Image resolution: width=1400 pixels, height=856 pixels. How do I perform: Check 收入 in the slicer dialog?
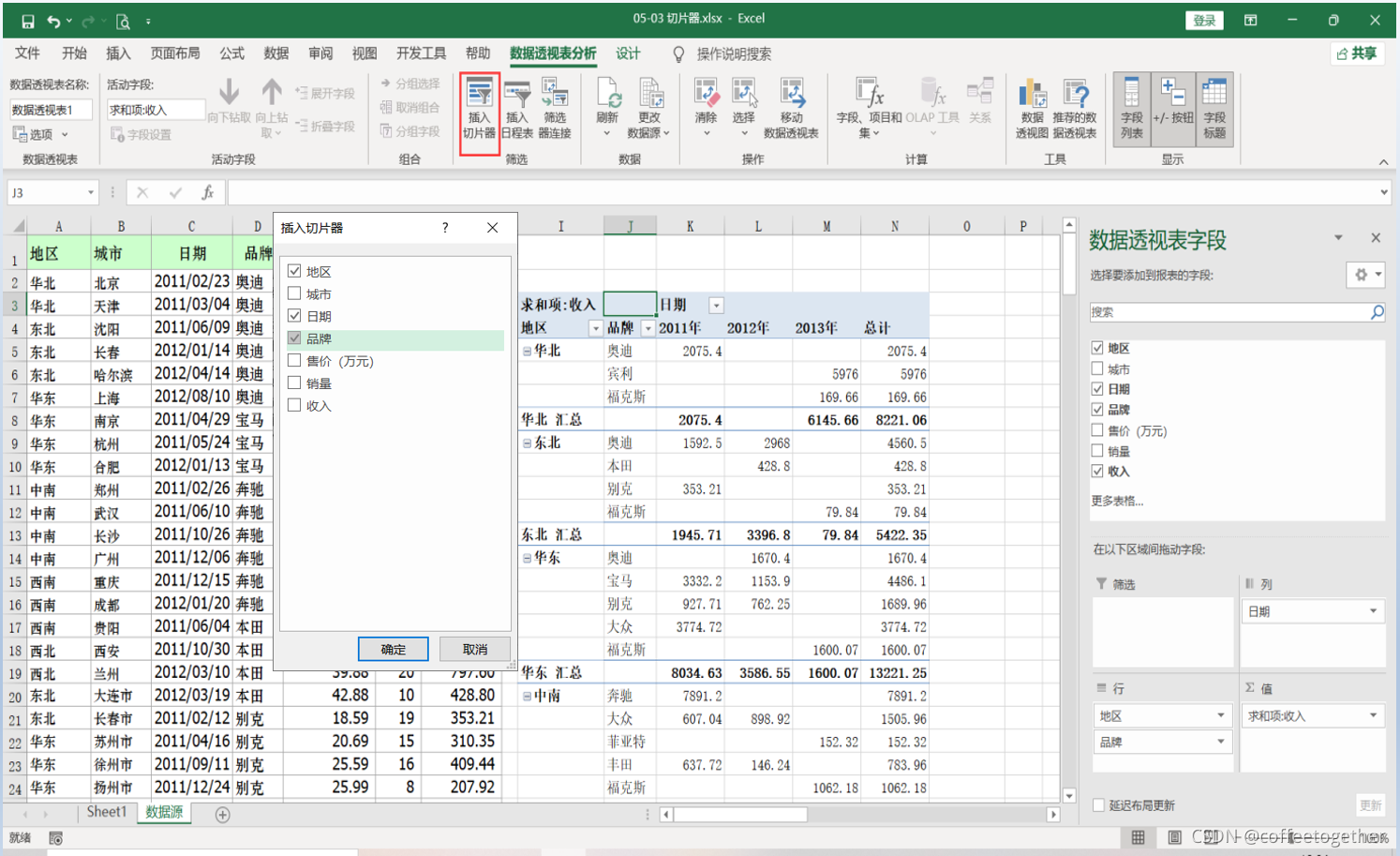click(294, 406)
